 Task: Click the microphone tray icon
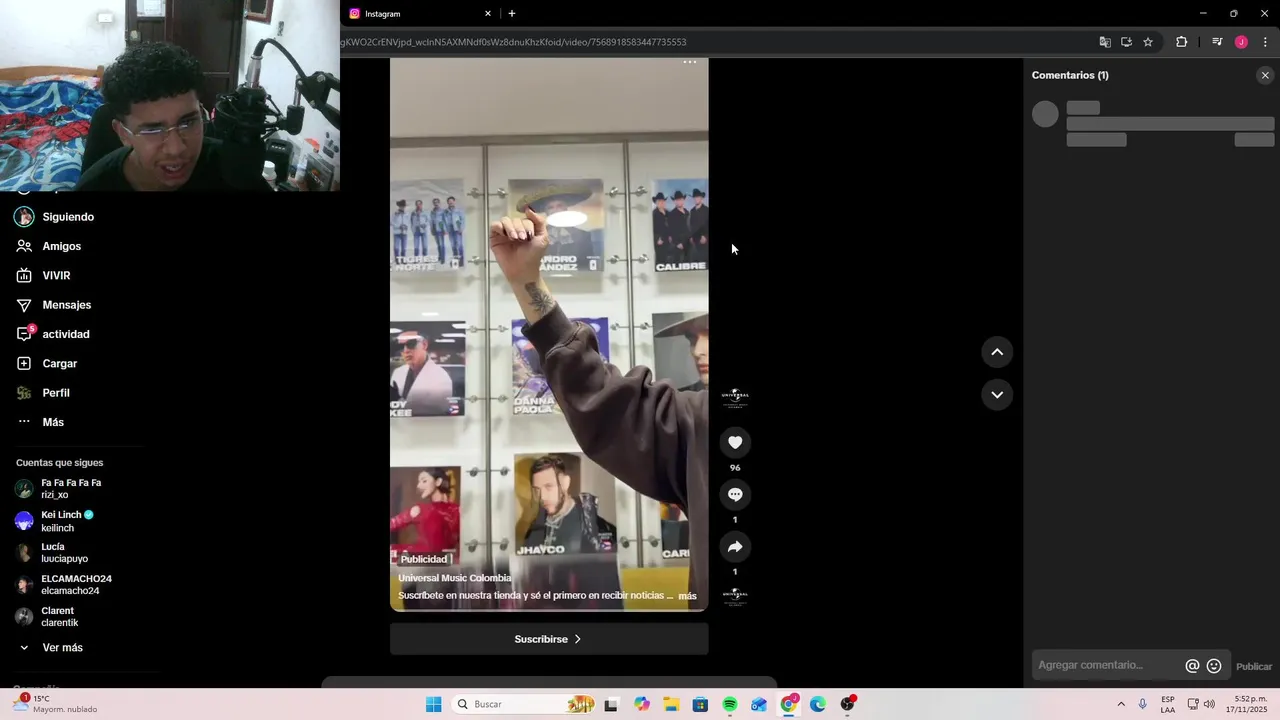tap(1143, 705)
